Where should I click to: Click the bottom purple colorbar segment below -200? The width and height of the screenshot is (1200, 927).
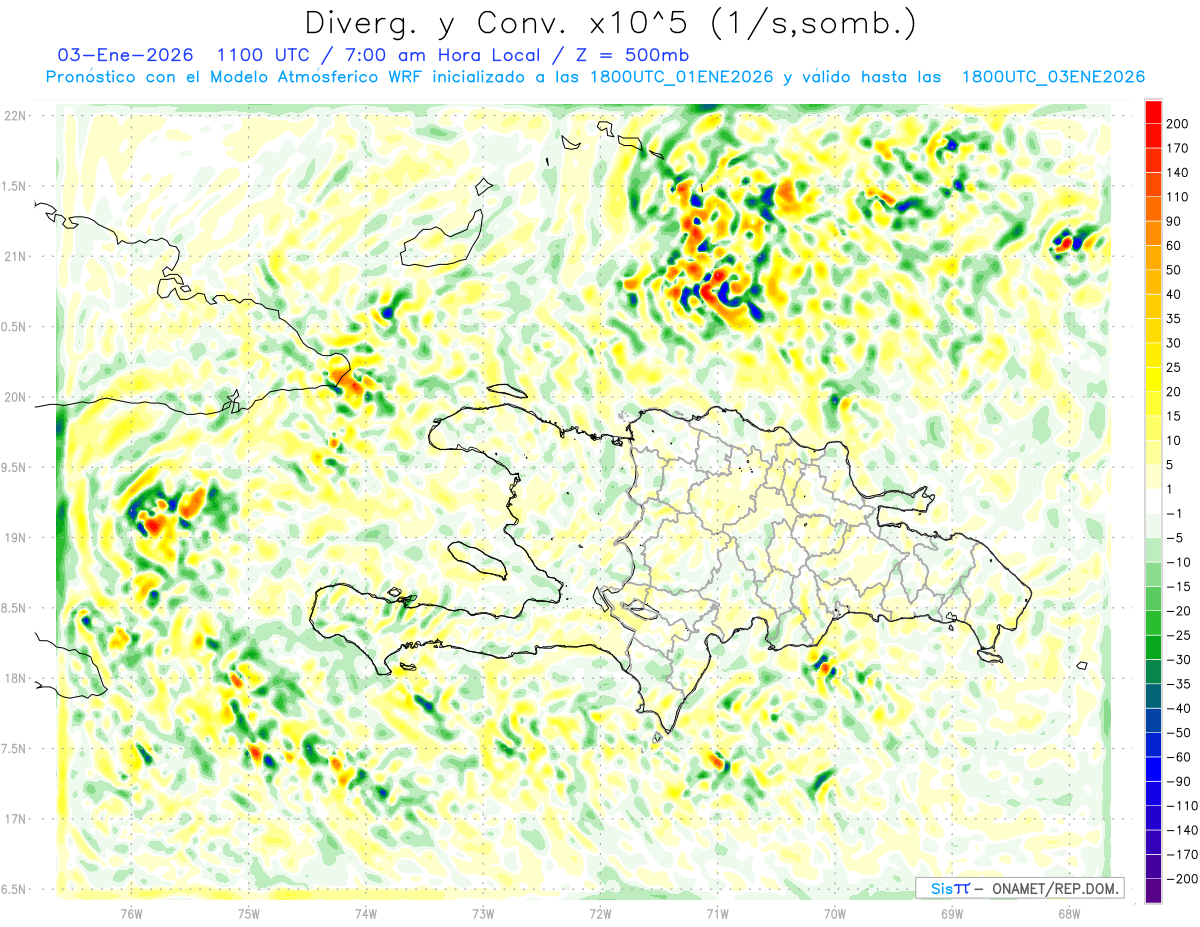tap(1153, 892)
